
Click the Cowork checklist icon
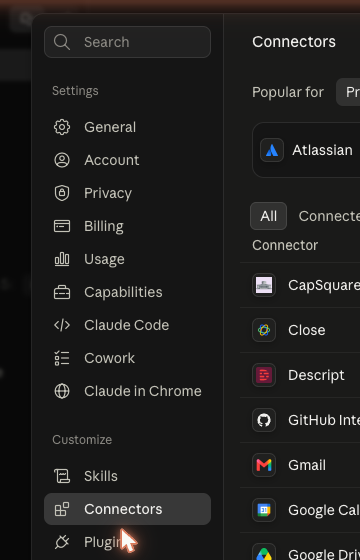click(62, 358)
